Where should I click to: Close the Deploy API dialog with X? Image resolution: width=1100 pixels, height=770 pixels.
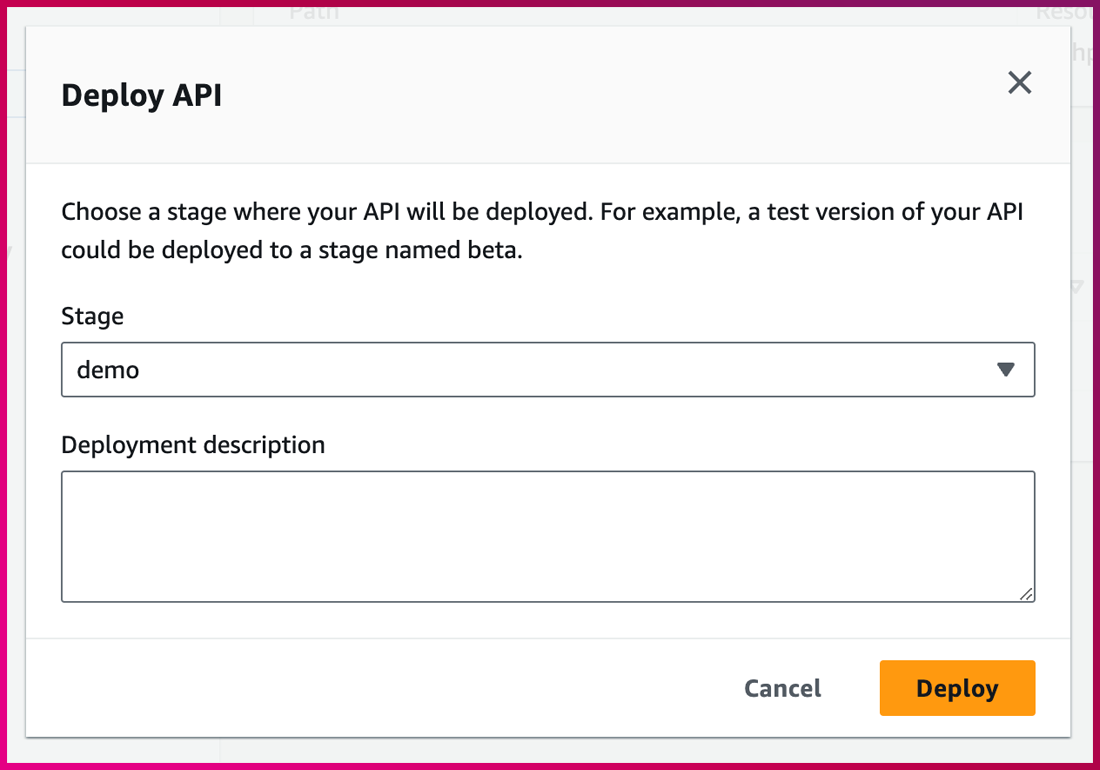(x=1019, y=82)
